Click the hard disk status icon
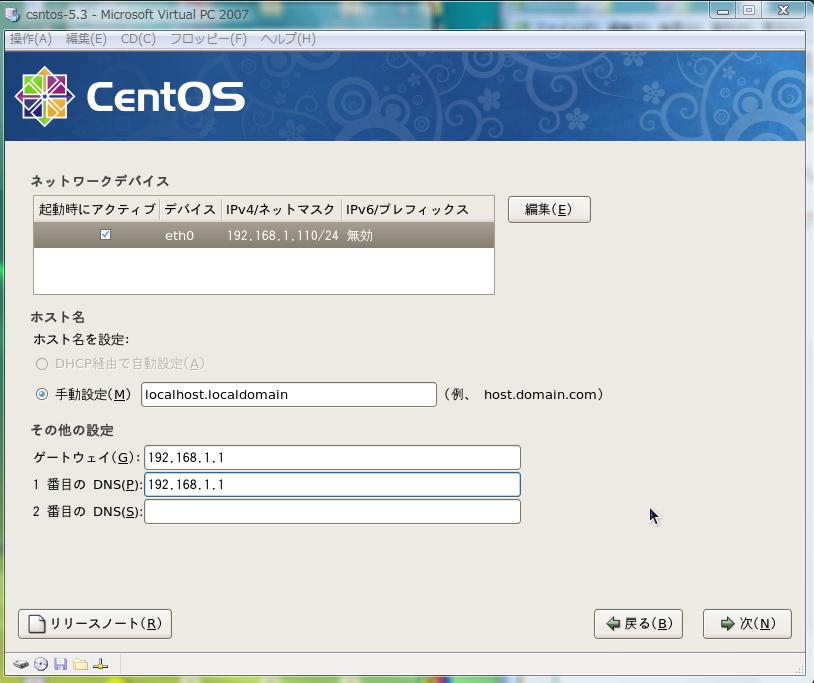This screenshot has width=814, height=683. coord(21,664)
